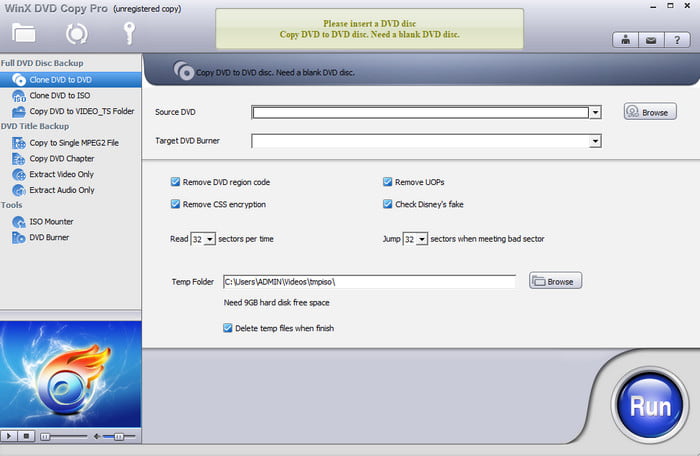This screenshot has width=700, height=456.
Task: Open help with the question mark button
Action: [677, 40]
